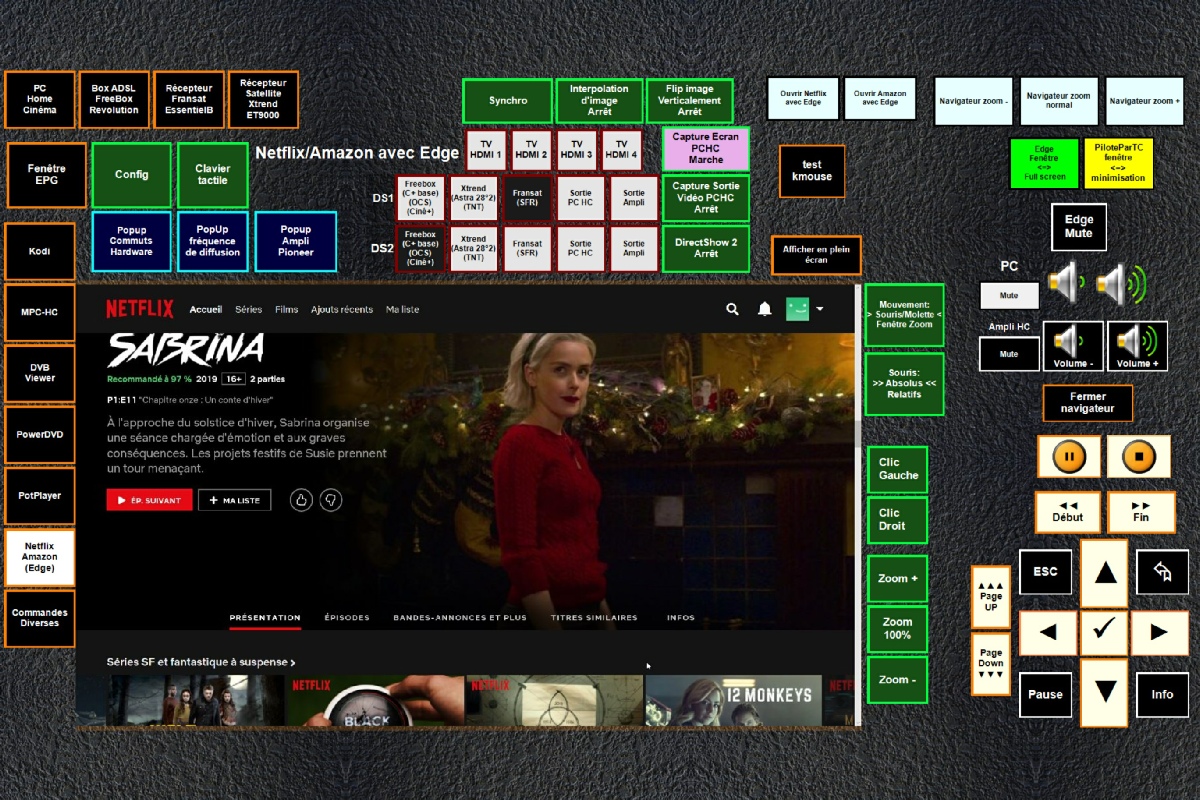
Task: Click the Page Down key
Action: (x=990, y=664)
